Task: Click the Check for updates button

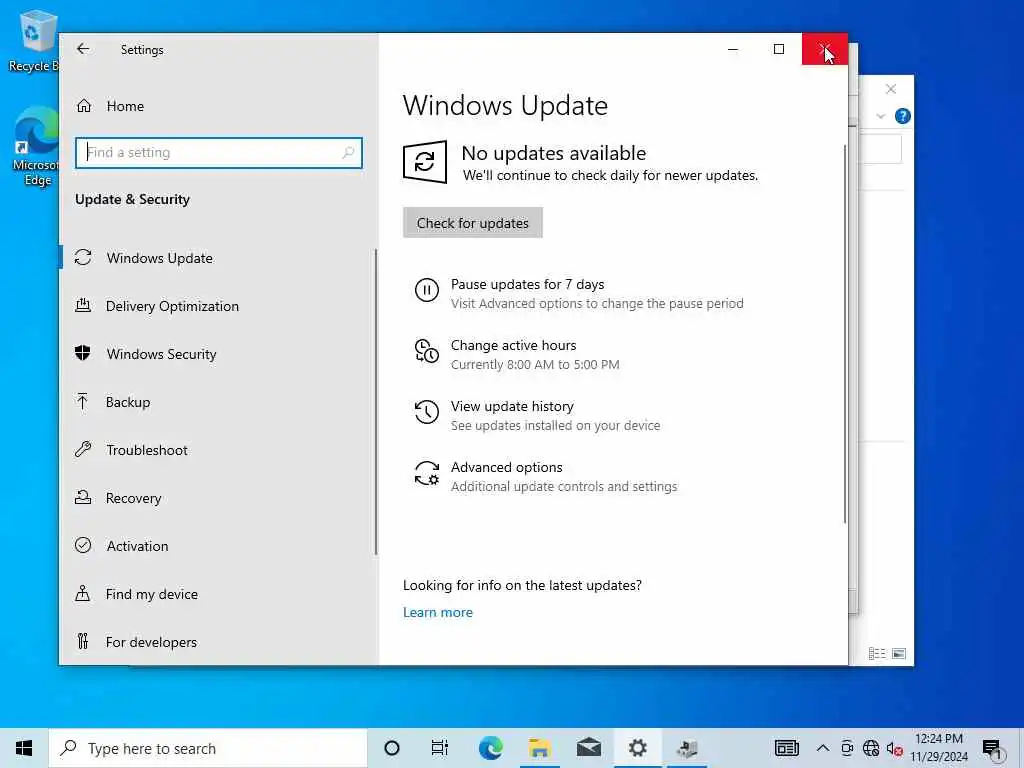Action: pos(473,223)
